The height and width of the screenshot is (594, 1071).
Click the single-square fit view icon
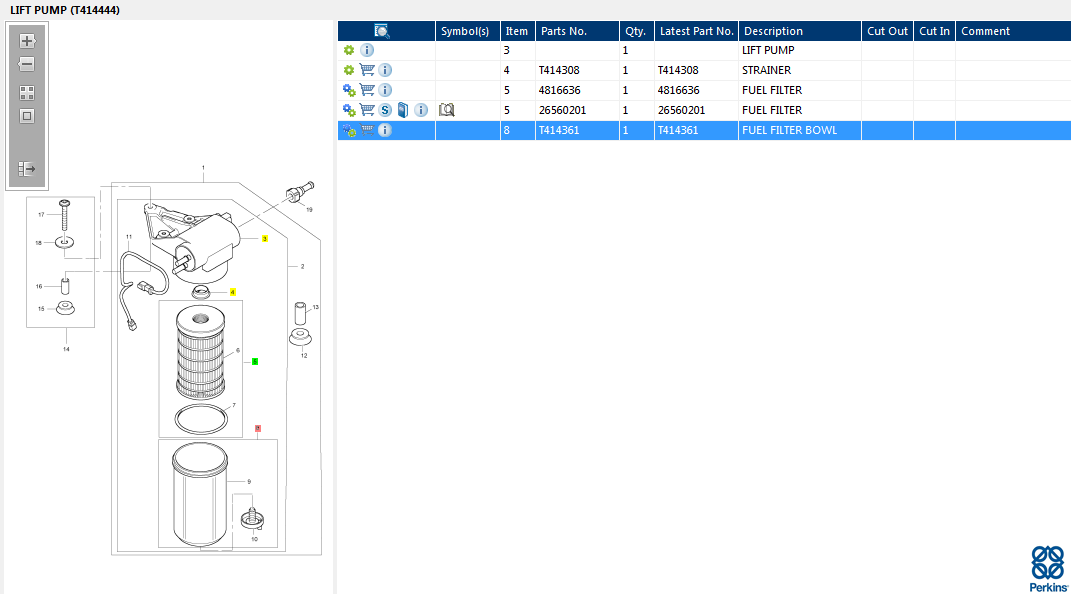point(27,116)
